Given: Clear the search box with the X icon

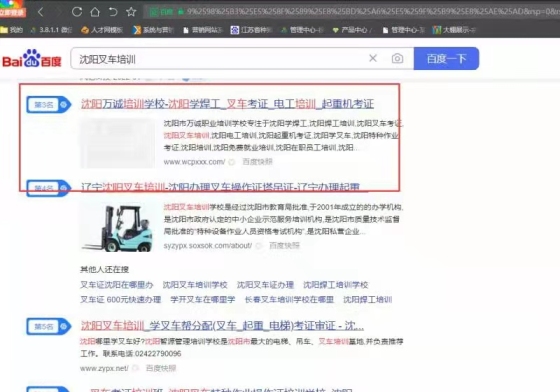Looking at the screenshot, I should click(x=373, y=58).
